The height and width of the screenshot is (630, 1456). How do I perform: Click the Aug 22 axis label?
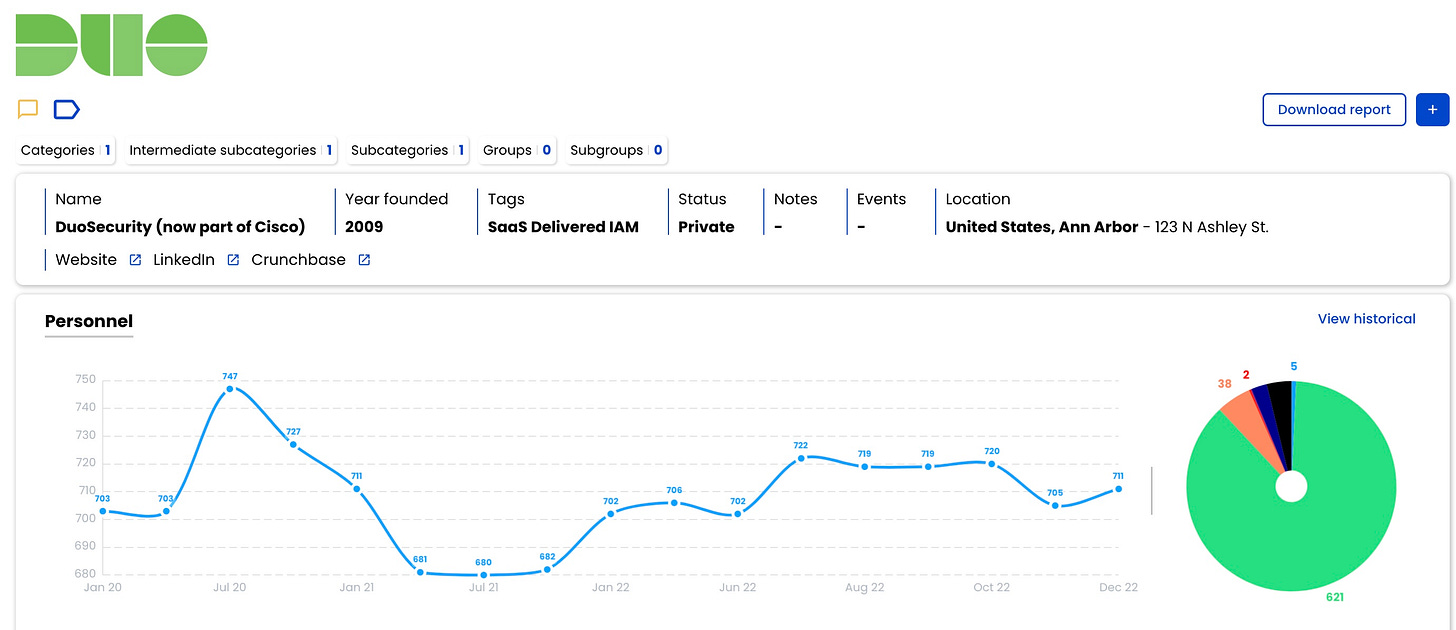(864, 588)
